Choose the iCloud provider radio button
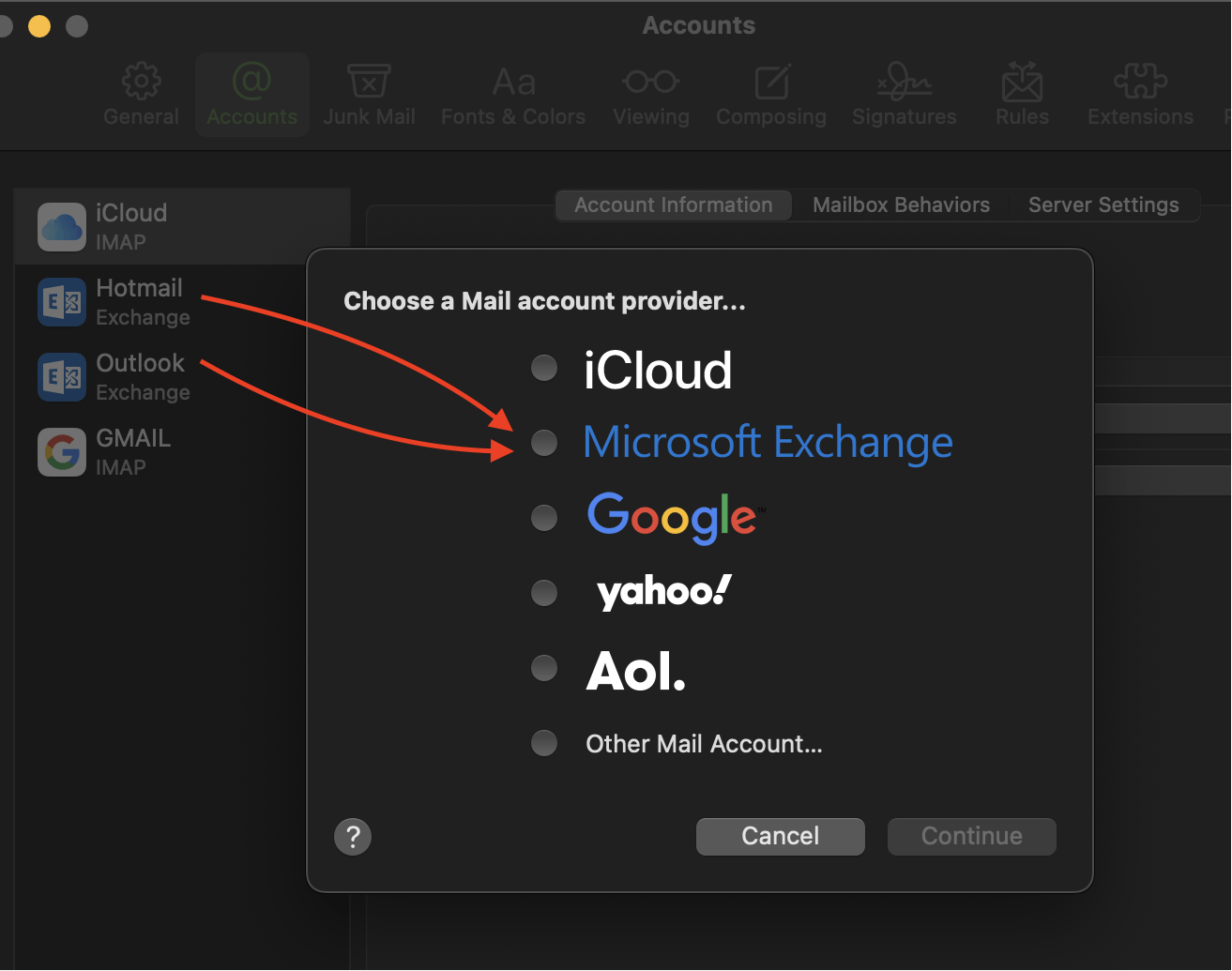The image size is (1232, 971). click(544, 368)
